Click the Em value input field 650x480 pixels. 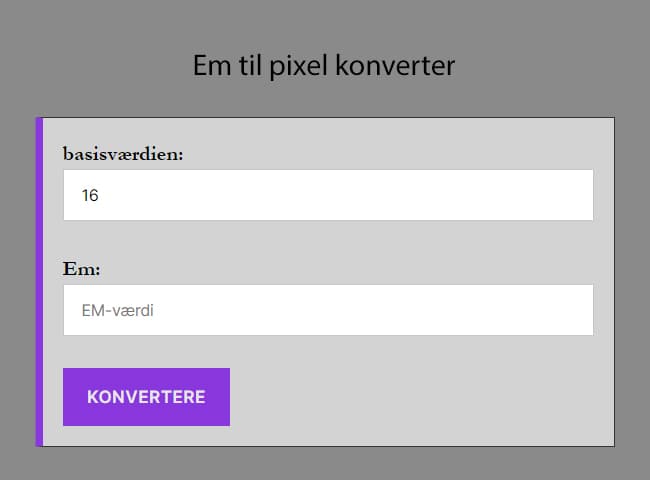coord(328,310)
